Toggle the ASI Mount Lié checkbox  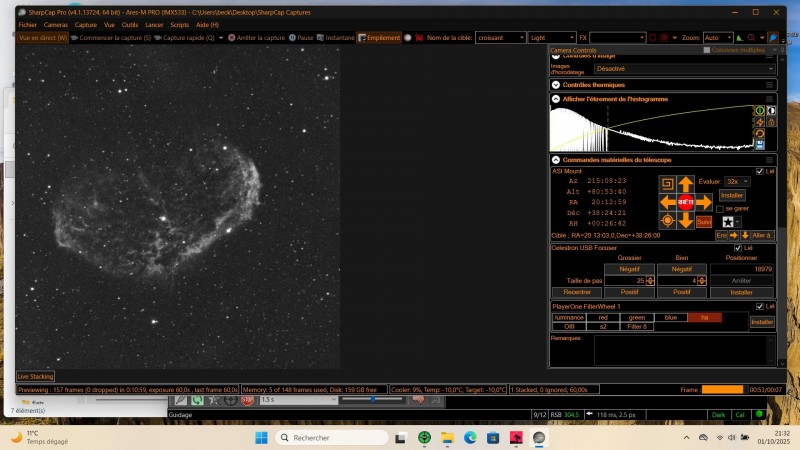coord(760,171)
